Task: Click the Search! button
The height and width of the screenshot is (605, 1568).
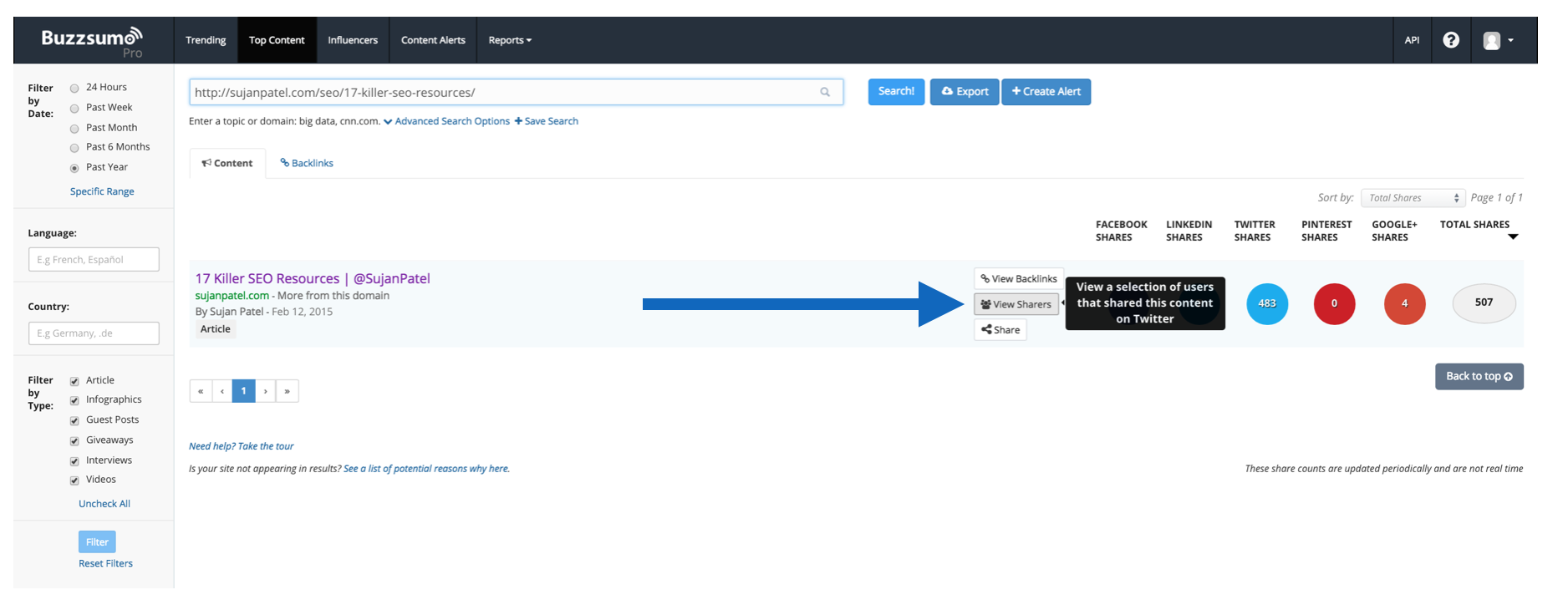Action: [x=896, y=92]
